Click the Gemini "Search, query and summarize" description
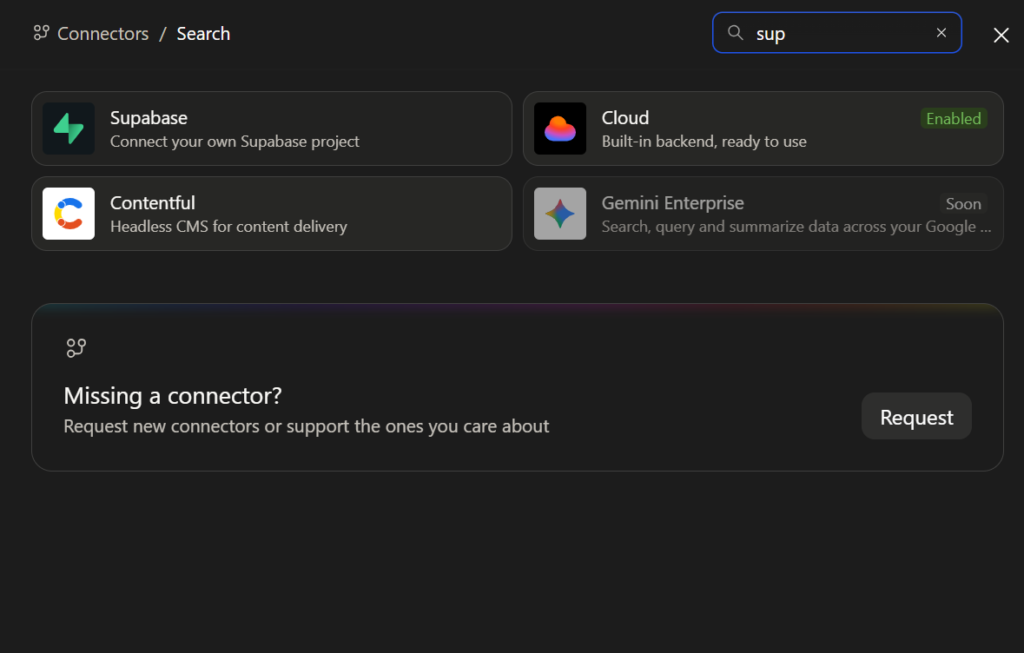This screenshot has height=653, width=1024. (x=796, y=227)
